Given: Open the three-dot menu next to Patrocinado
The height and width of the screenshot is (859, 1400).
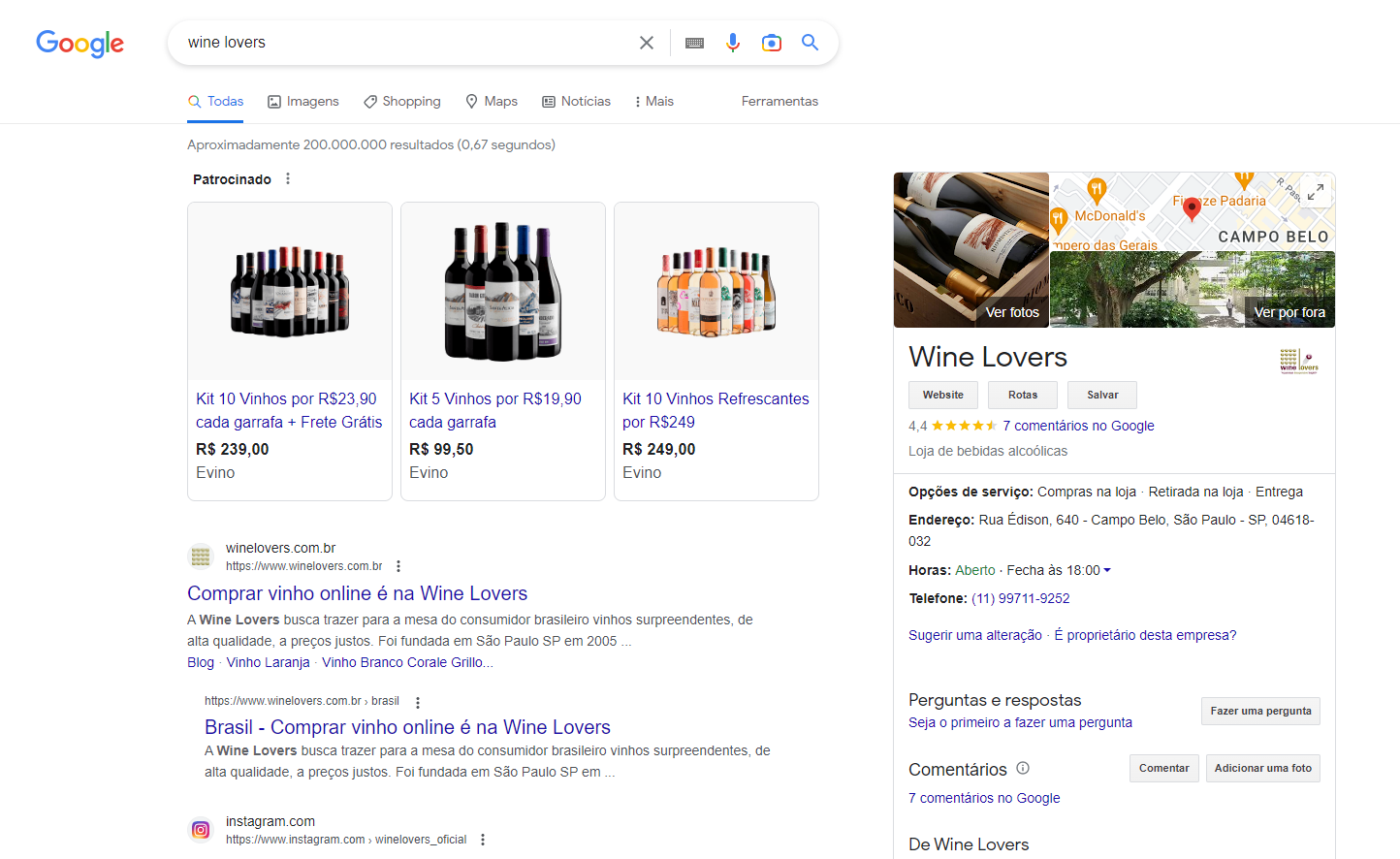Looking at the screenshot, I should 287,178.
